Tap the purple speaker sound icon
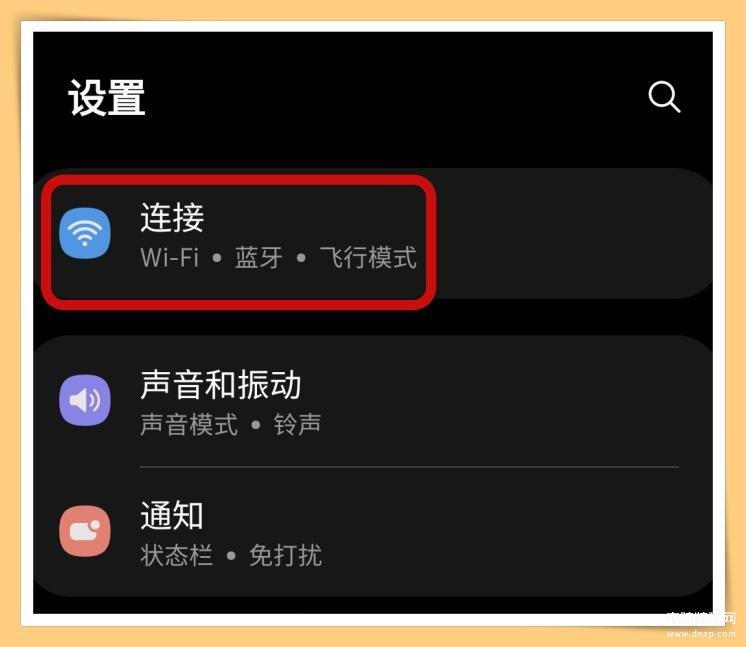This screenshot has height=647, width=746. coord(85,400)
